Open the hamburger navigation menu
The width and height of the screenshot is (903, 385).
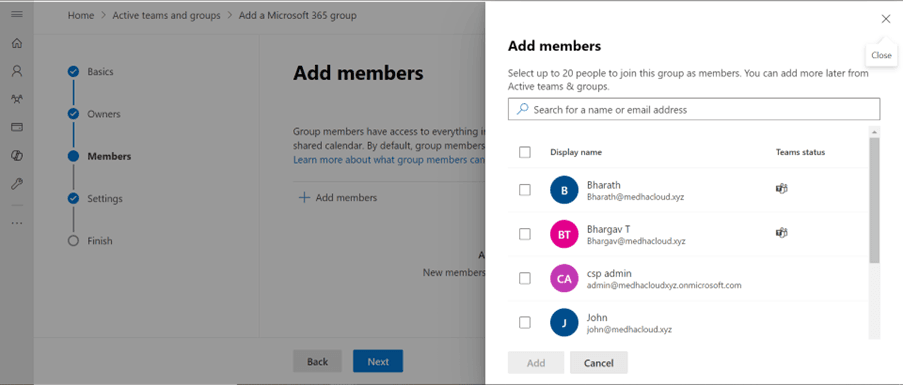point(17,14)
